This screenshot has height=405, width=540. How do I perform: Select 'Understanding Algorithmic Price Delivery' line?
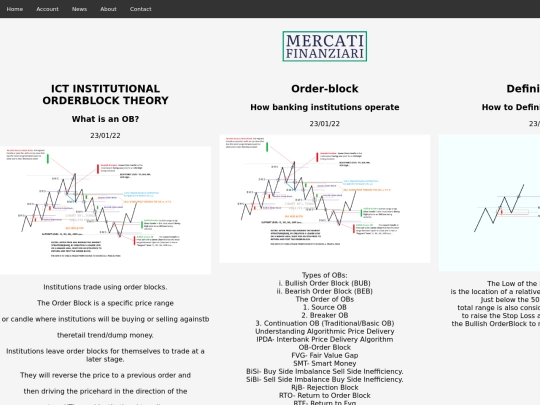coord(325,331)
